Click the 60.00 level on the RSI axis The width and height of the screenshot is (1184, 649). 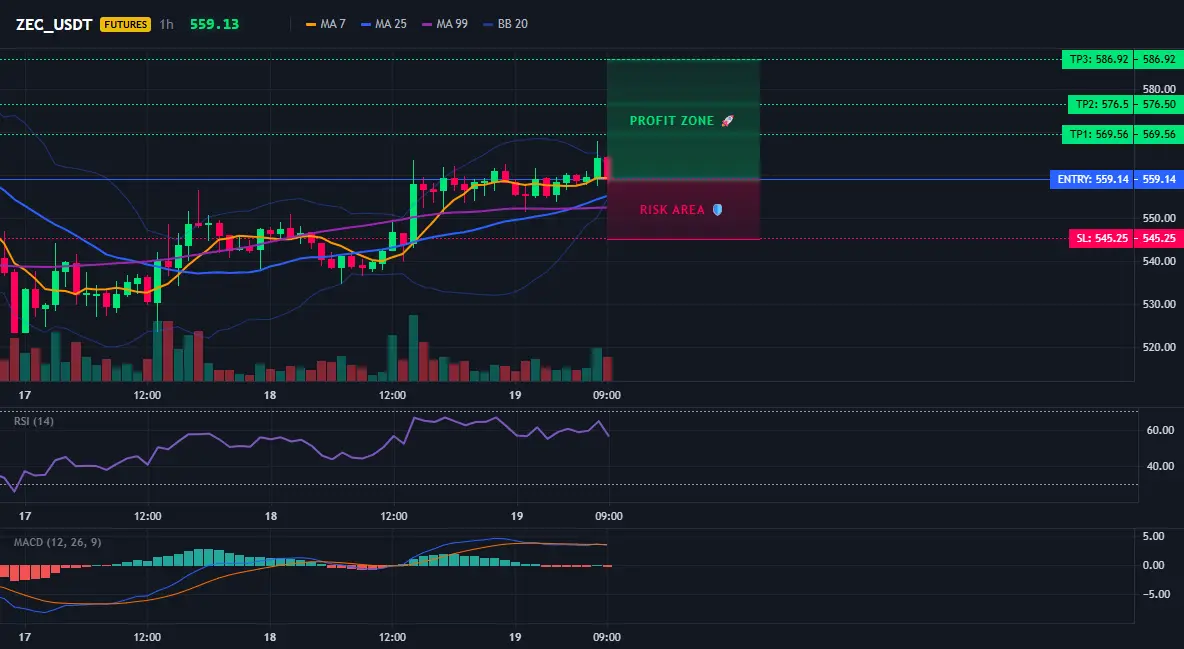coord(1161,431)
